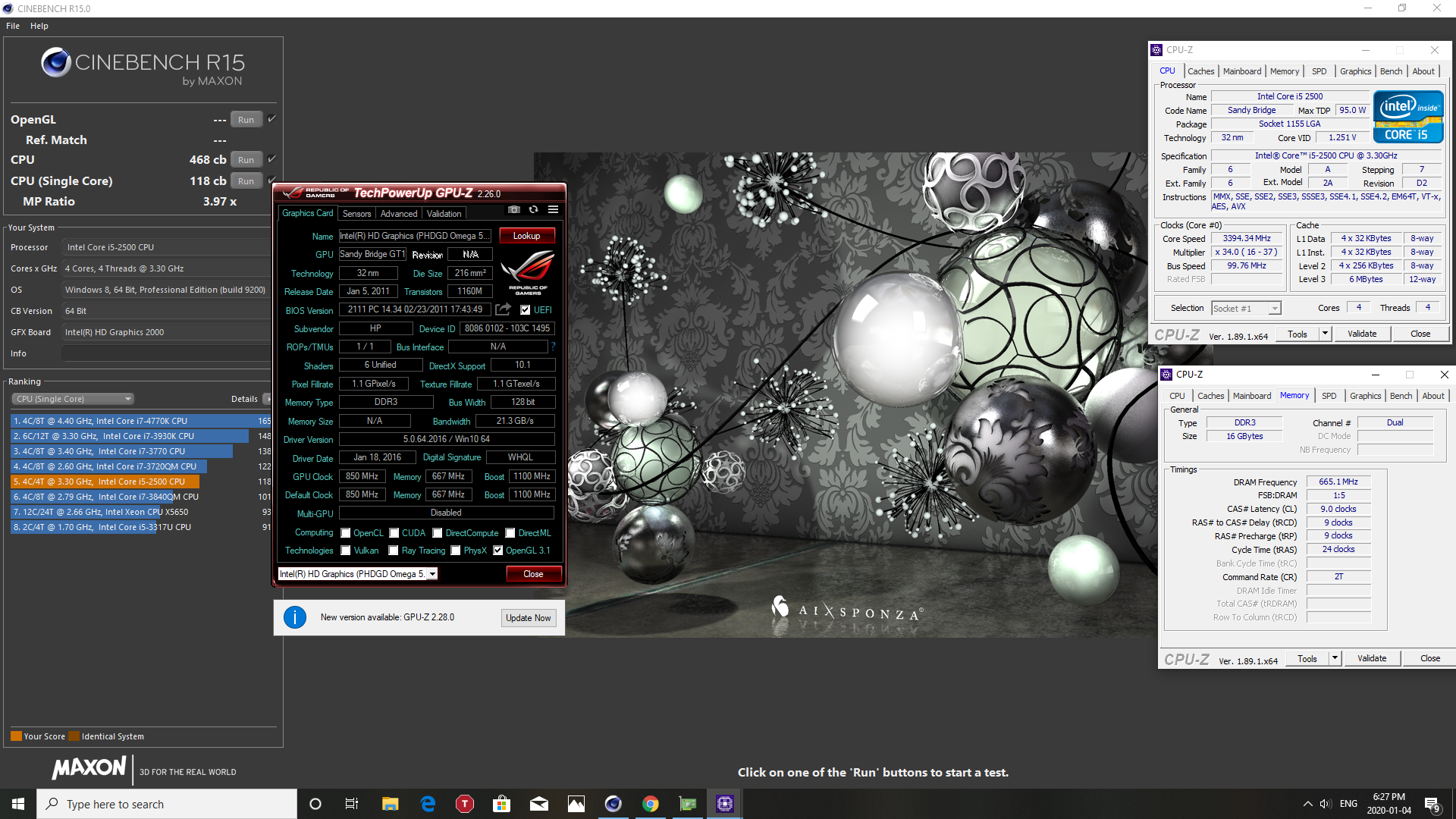Click the ROG logo in GPU-Z
This screenshot has width=1456, height=819.
[x=528, y=272]
